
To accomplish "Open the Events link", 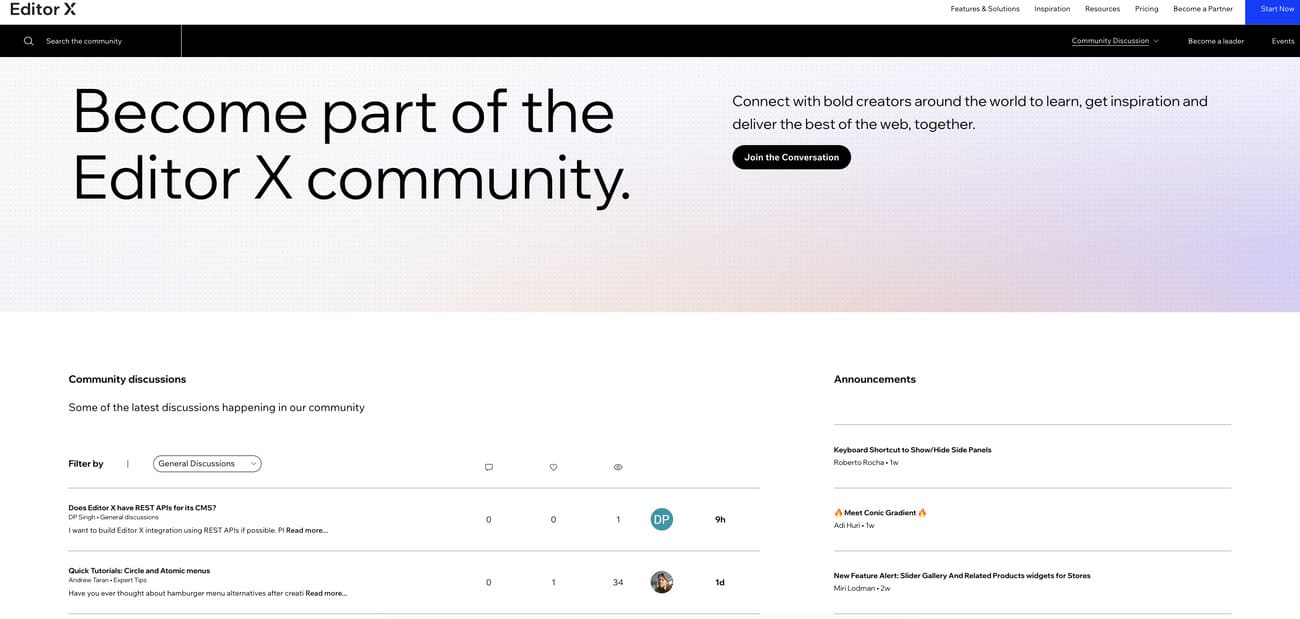I will click(x=1283, y=41).
